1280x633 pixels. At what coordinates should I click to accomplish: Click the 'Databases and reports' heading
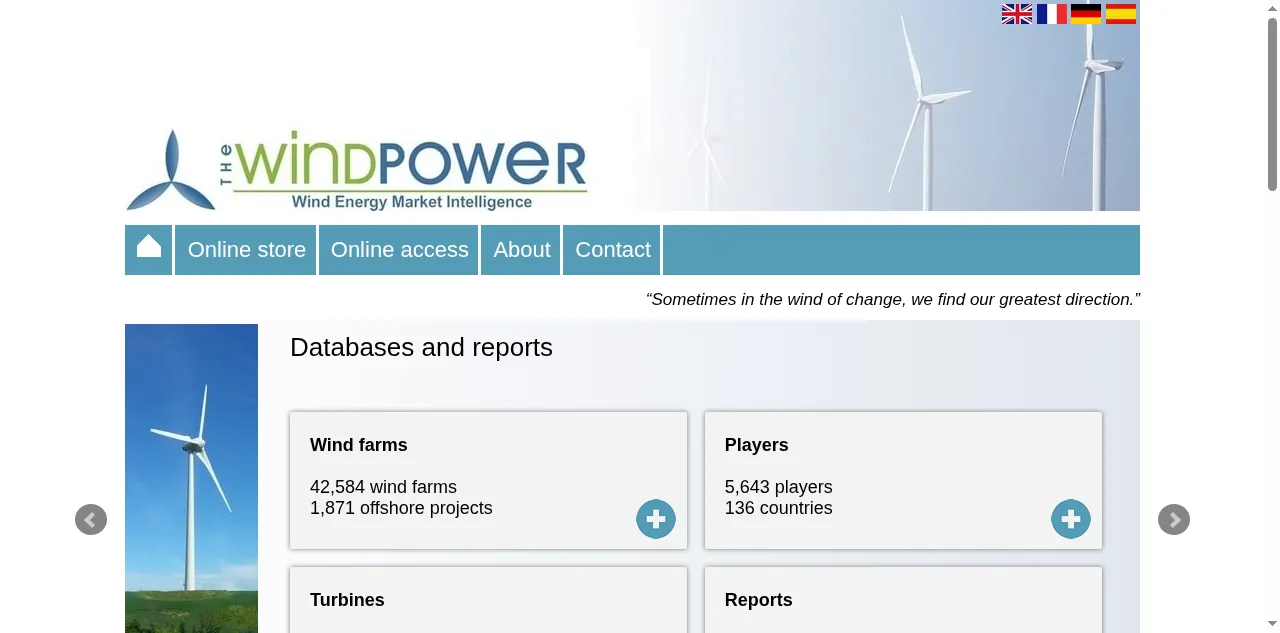tap(421, 347)
